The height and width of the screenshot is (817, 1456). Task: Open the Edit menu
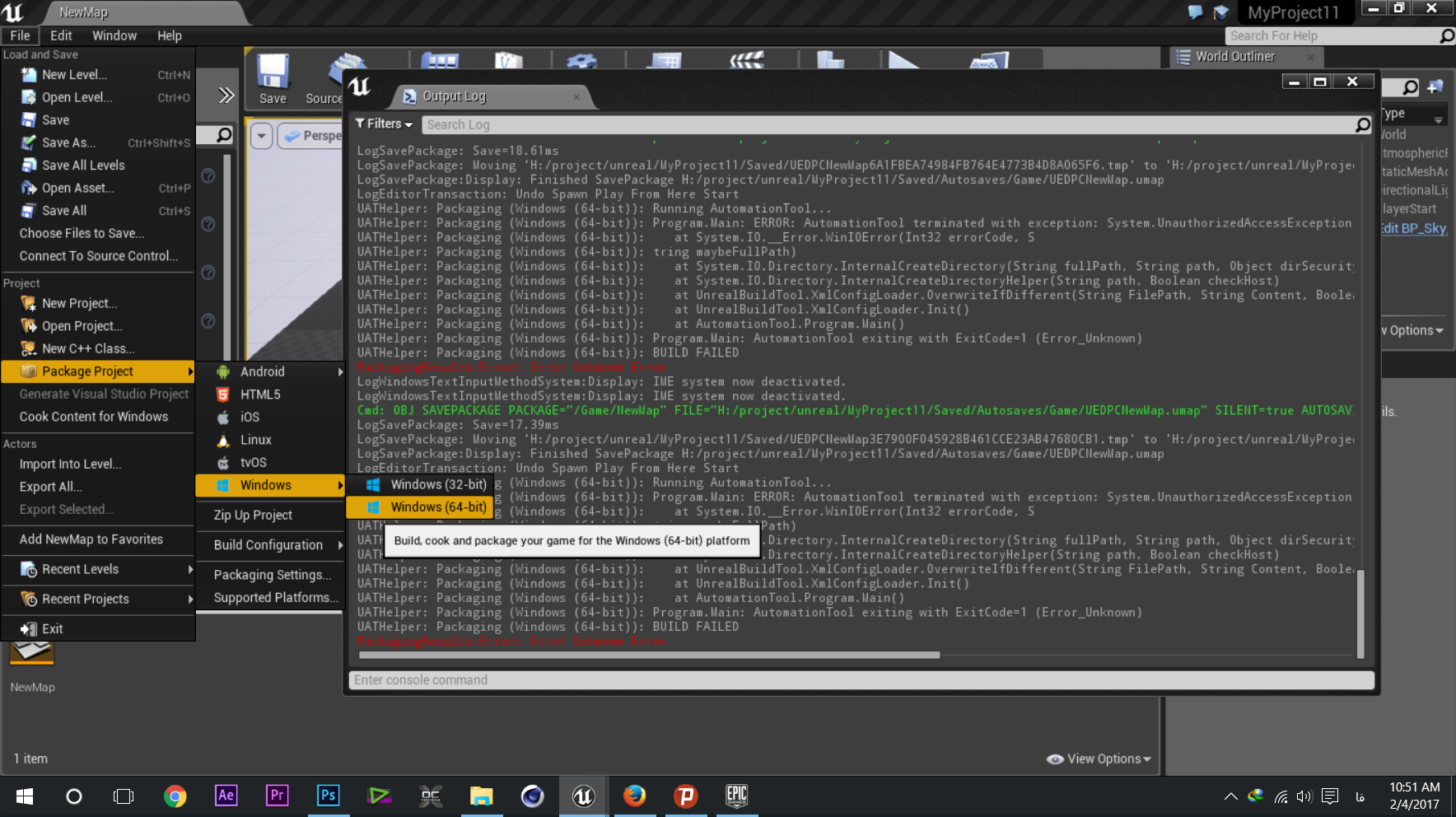click(x=61, y=35)
